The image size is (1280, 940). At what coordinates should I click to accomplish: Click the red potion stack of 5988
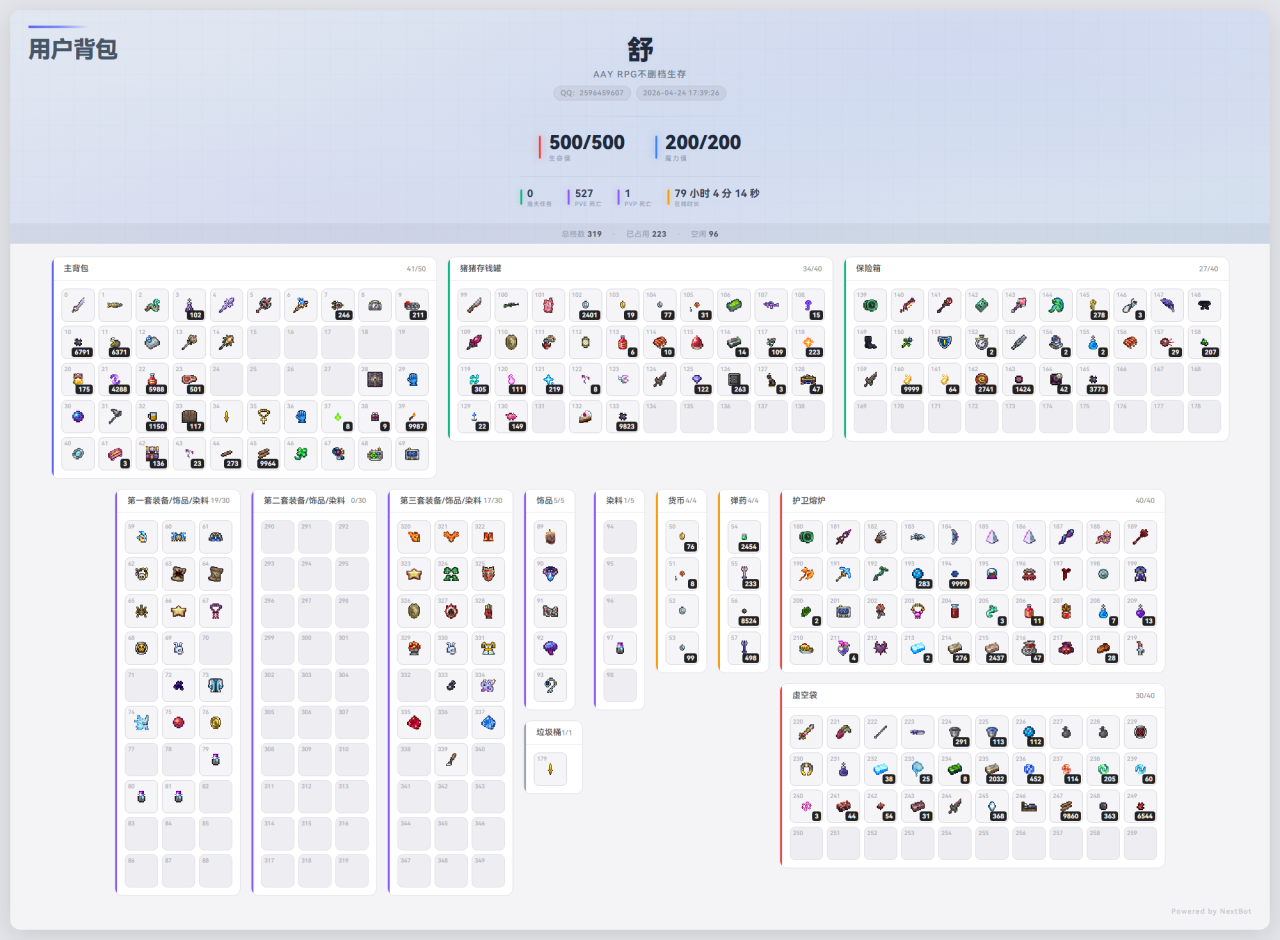(152, 379)
